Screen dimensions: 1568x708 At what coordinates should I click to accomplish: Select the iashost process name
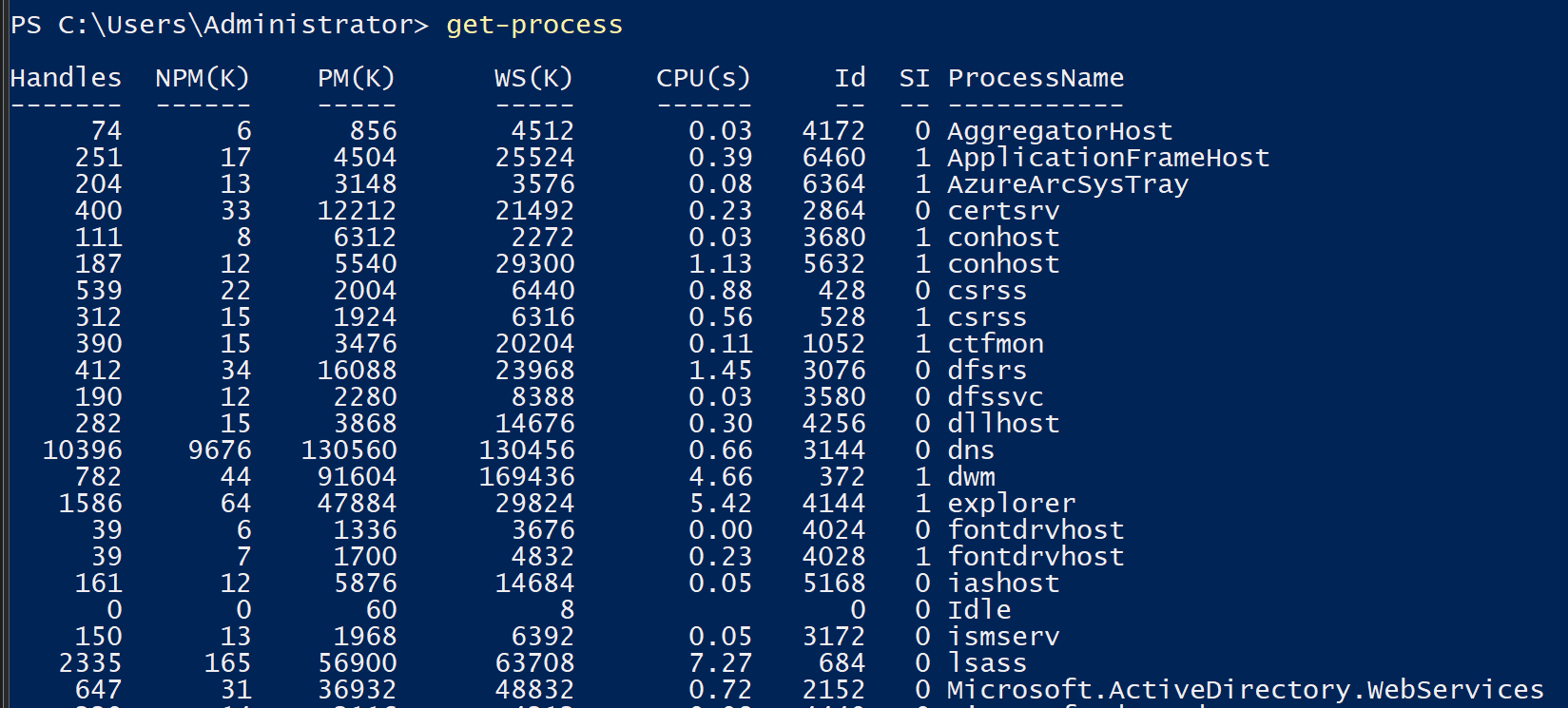tap(1003, 584)
